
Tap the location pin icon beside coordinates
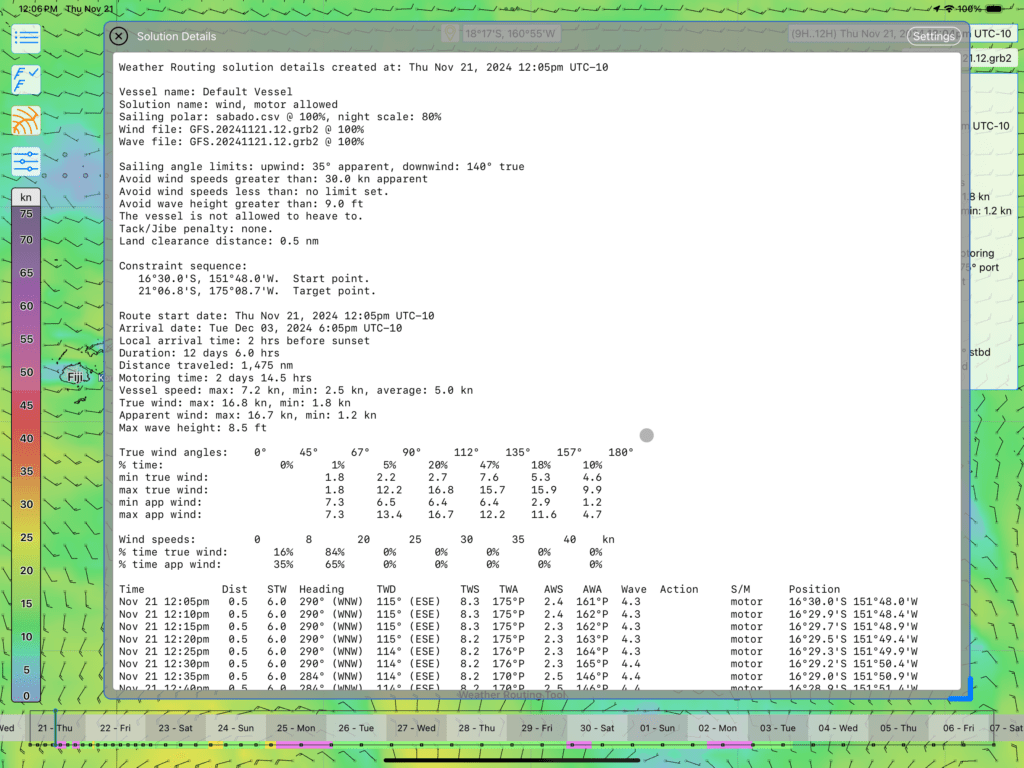tap(451, 34)
